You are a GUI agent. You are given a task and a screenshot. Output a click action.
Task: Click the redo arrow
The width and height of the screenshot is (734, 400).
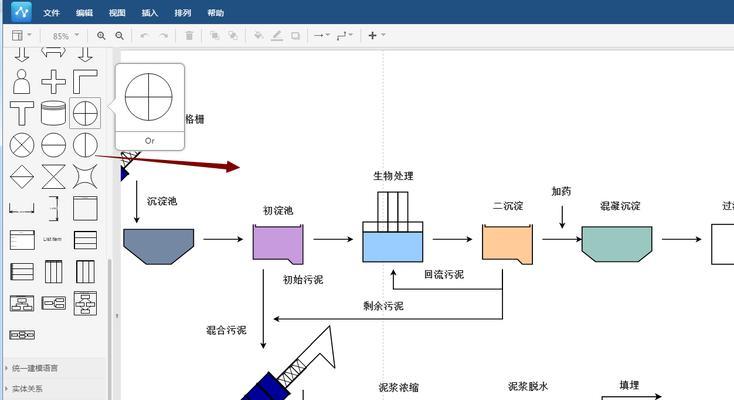[x=163, y=36]
